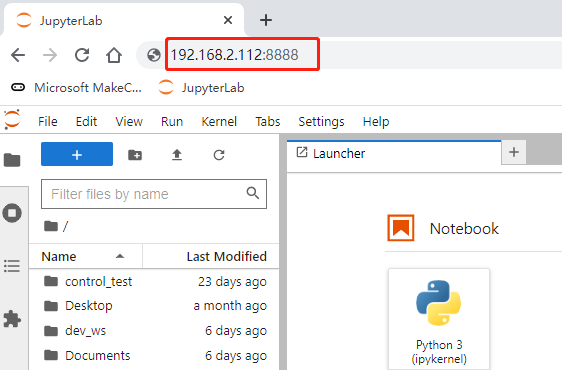Close the JupyterLab browser tab
562x370 pixels.
click(x=228, y=20)
